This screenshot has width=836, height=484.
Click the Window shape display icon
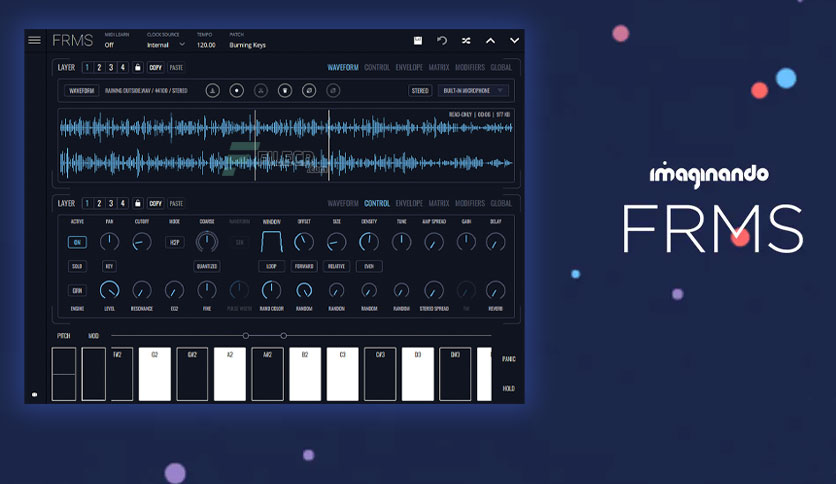click(x=271, y=241)
